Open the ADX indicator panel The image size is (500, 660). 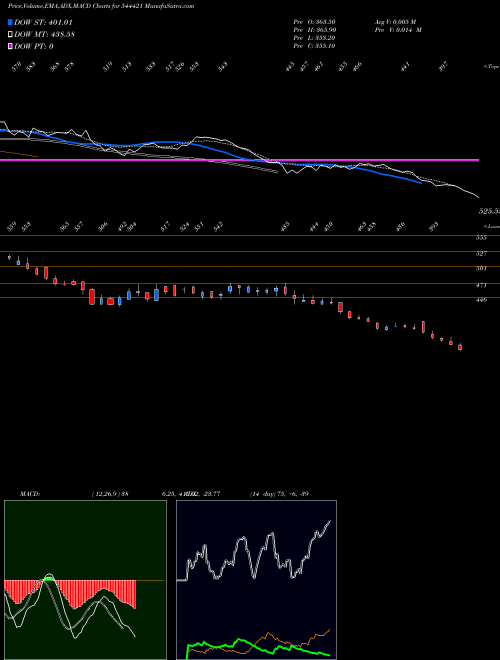(x=256, y=580)
